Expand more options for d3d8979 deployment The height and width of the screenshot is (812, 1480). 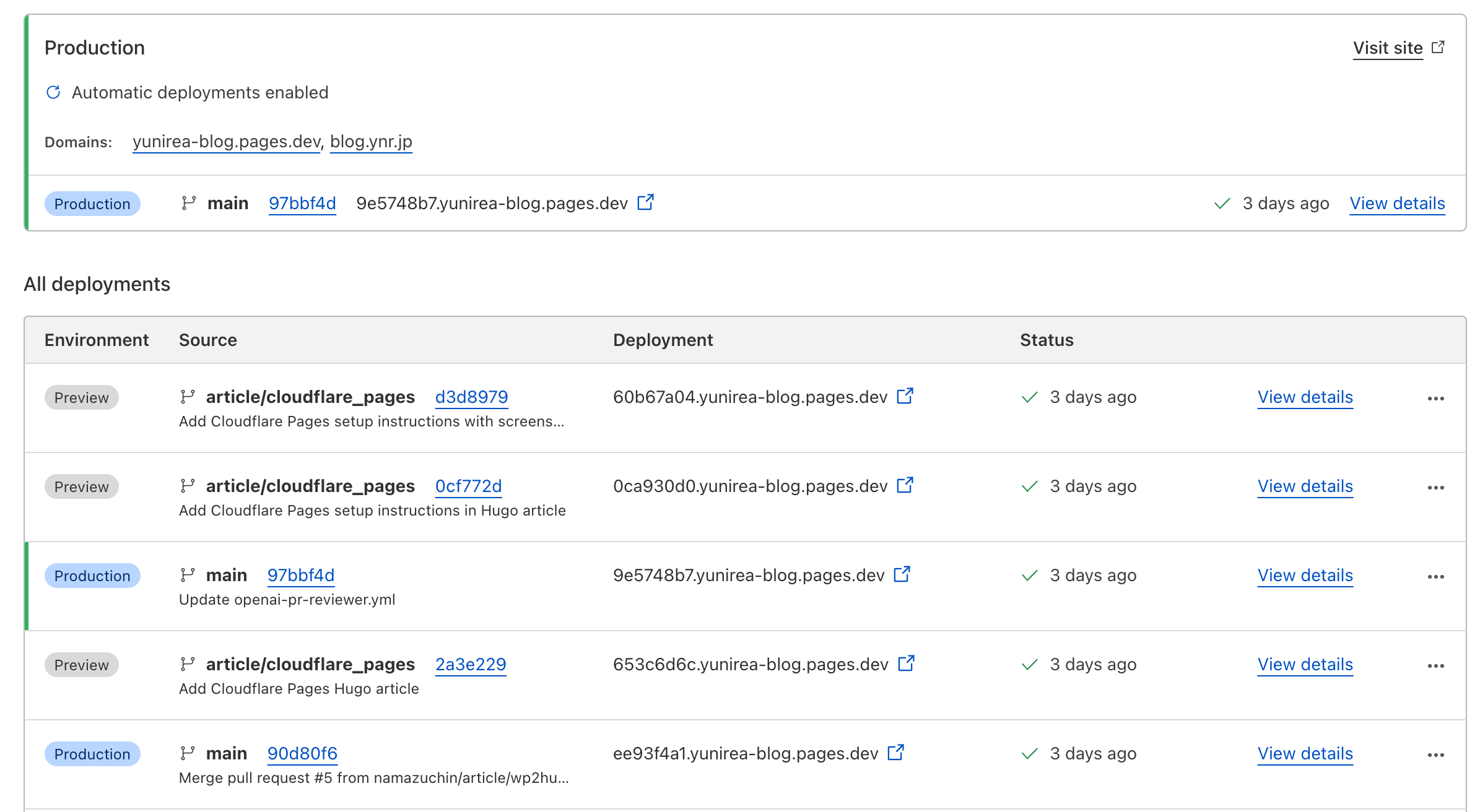point(1435,399)
